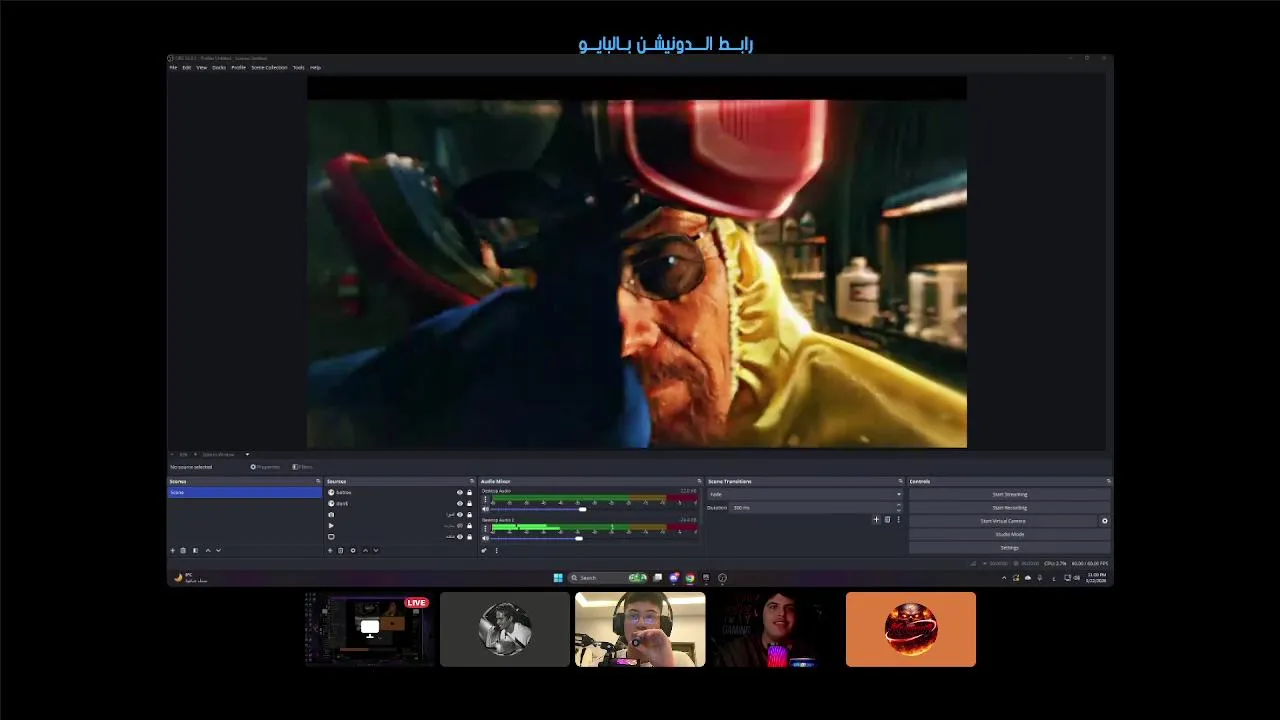This screenshot has height=720, width=1280.
Task: Click Start Recording button
Action: click(1010, 508)
